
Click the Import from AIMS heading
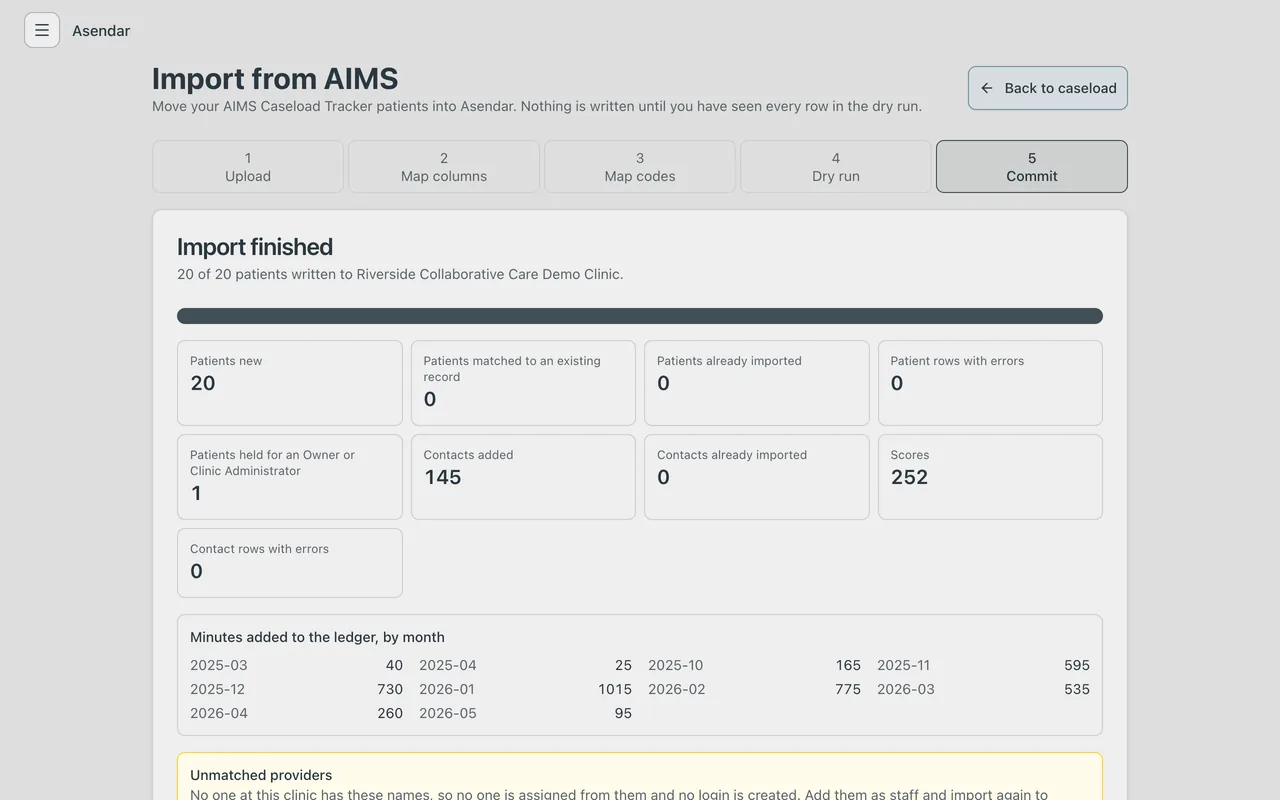pyautogui.click(x=275, y=78)
